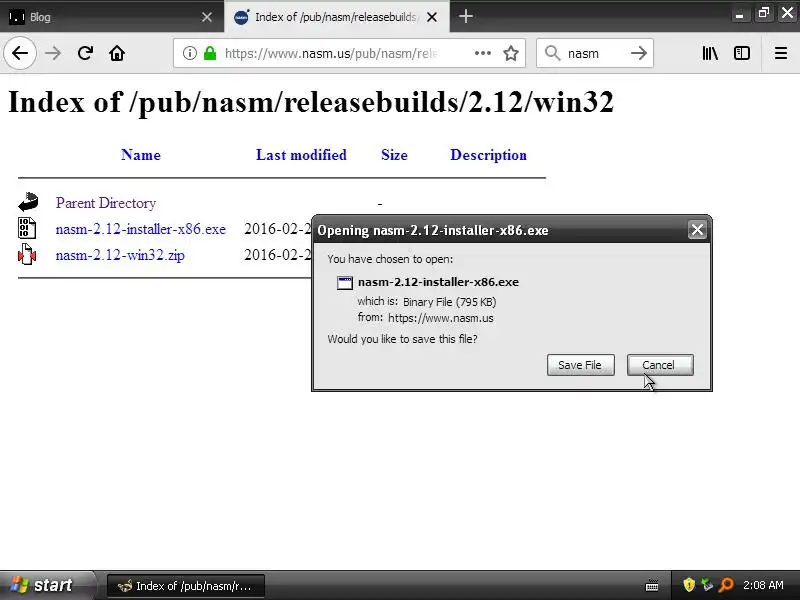The image size is (800, 600).
Task: Open the Firefox hamburger menu
Action: tap(781, 53)
